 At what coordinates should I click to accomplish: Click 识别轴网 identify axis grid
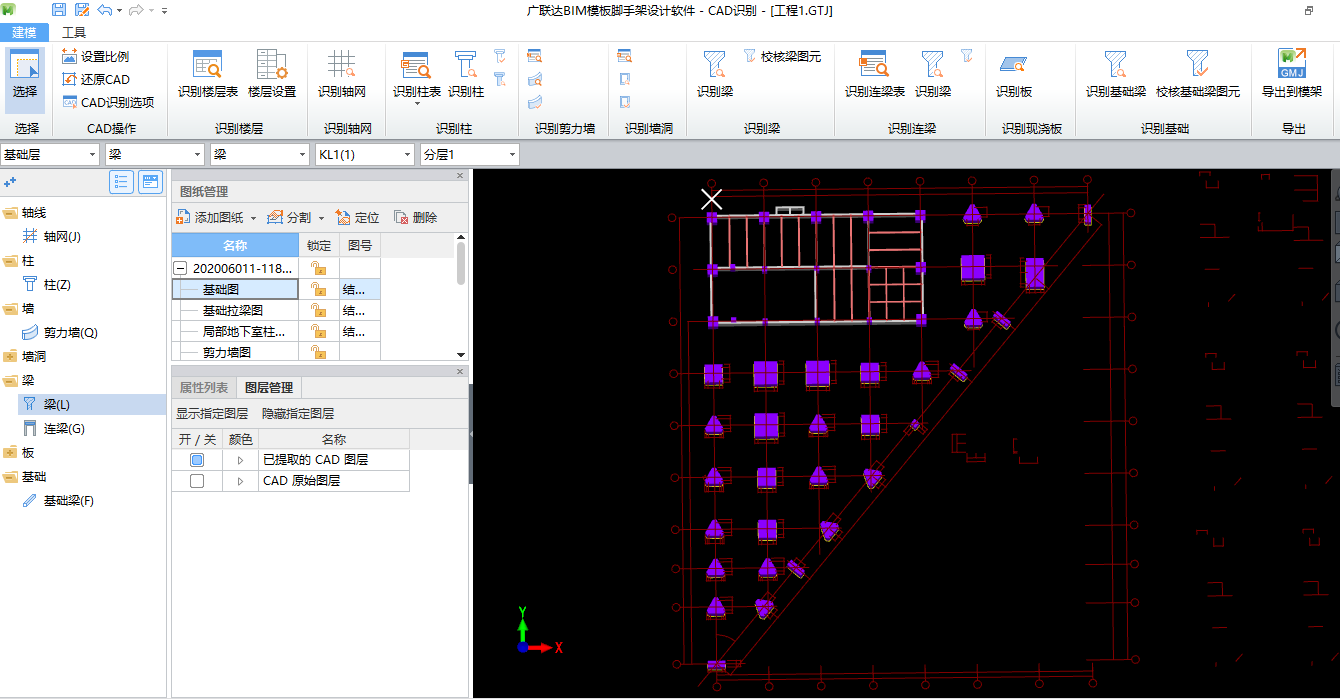point(342,75)
